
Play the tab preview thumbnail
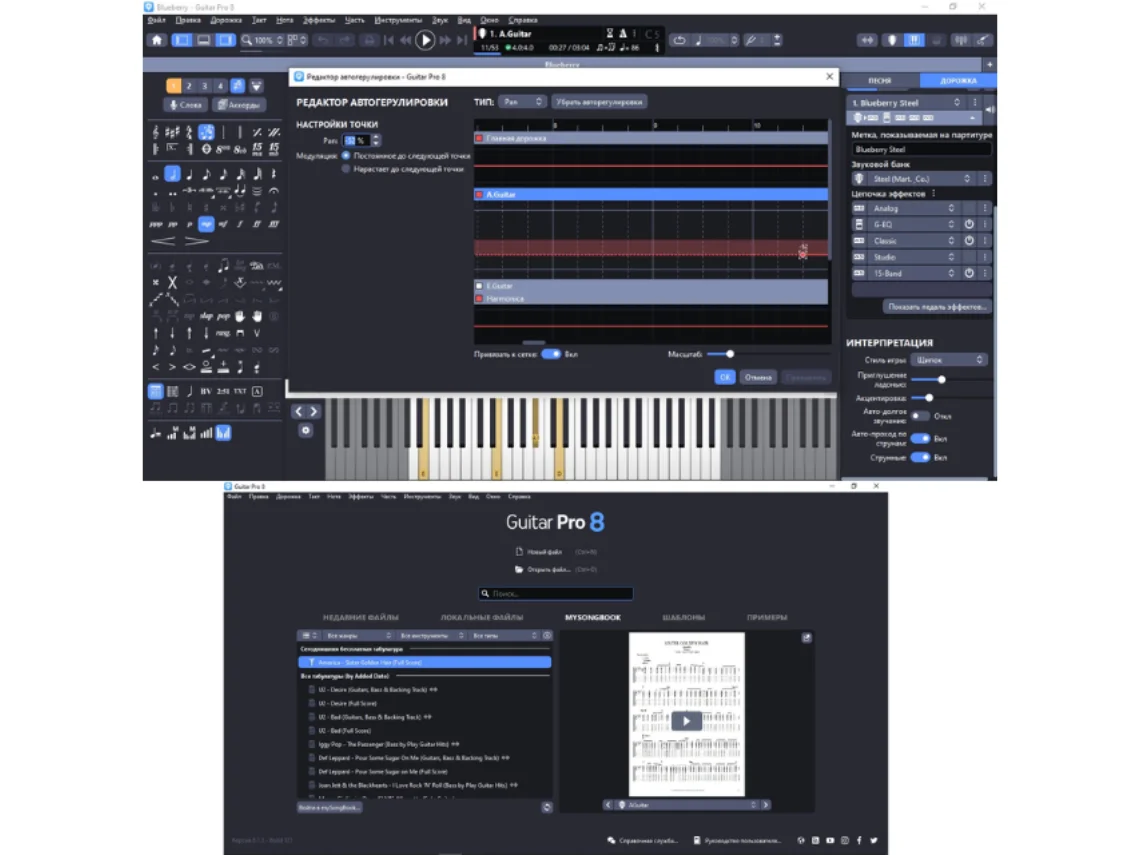[x=686, y=721]
